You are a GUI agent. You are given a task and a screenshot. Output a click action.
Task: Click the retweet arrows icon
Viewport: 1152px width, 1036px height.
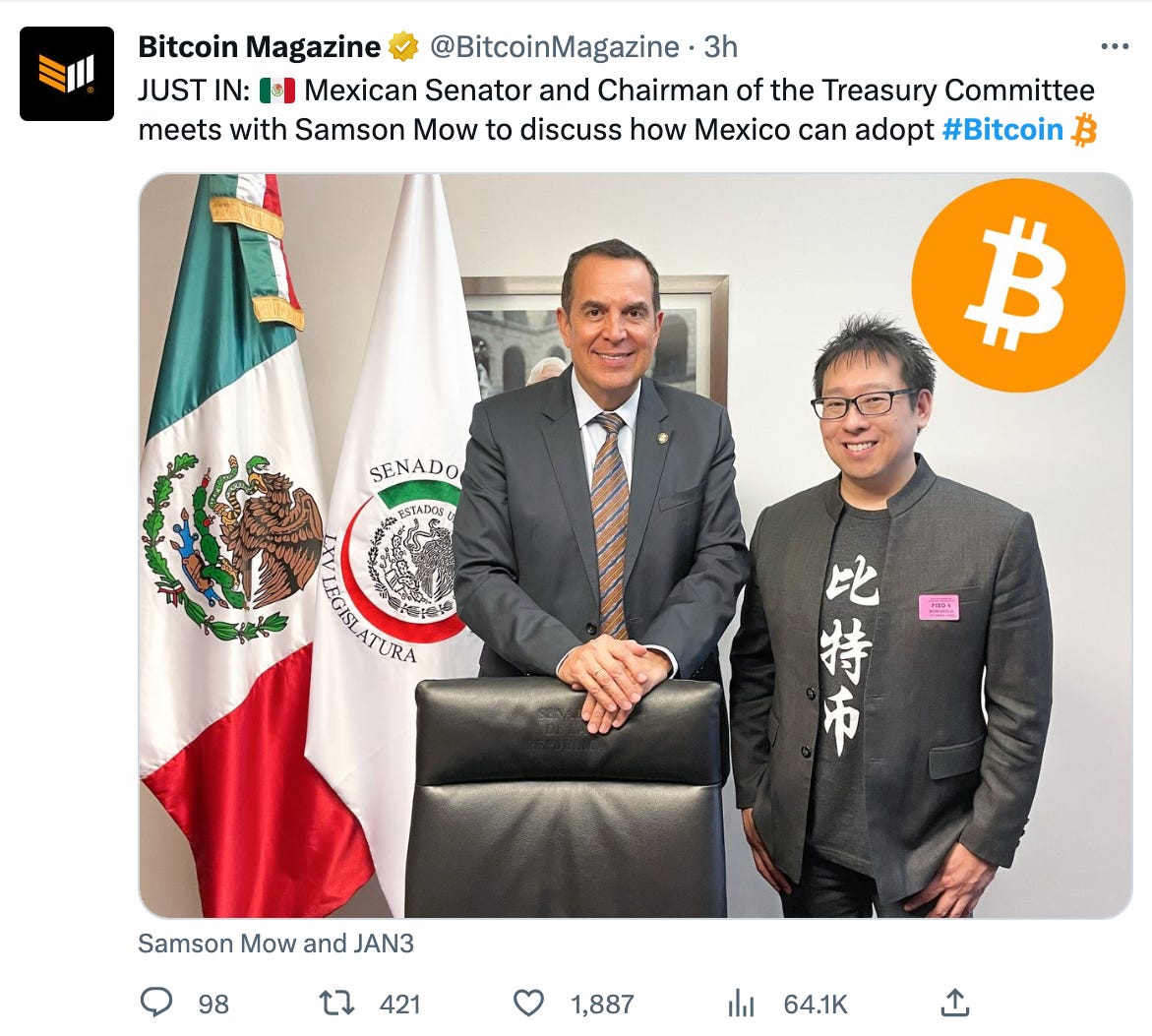(336, 1003)
